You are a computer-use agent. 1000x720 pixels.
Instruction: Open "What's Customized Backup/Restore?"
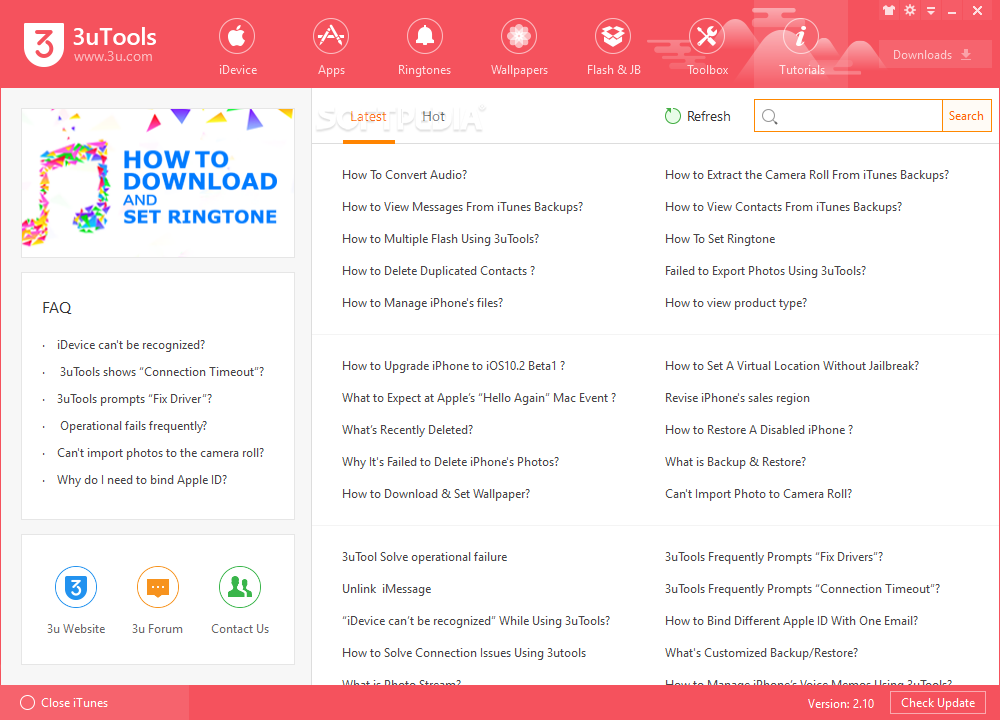point(761,653)
